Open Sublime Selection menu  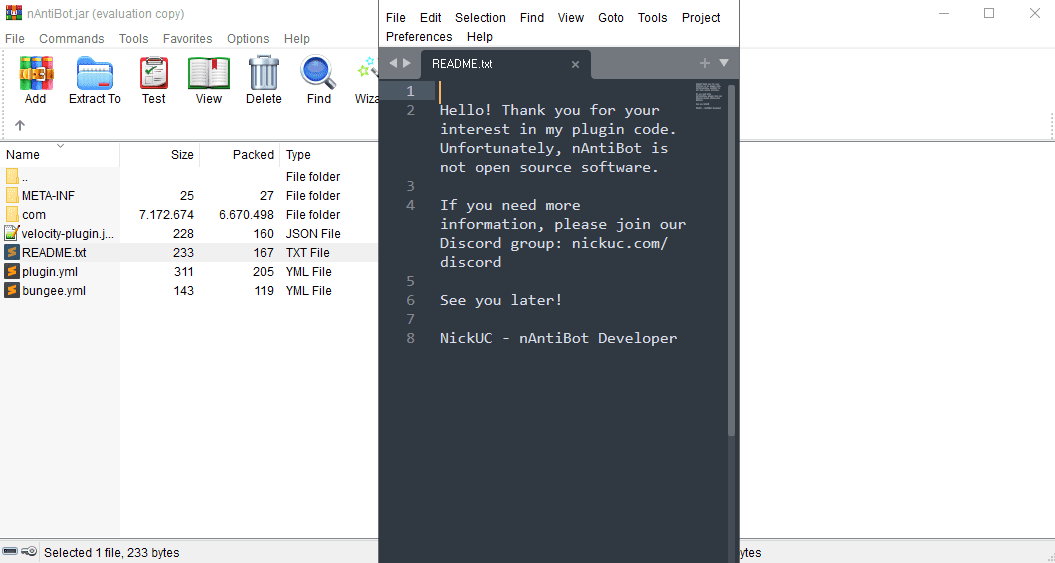point(480,17)
